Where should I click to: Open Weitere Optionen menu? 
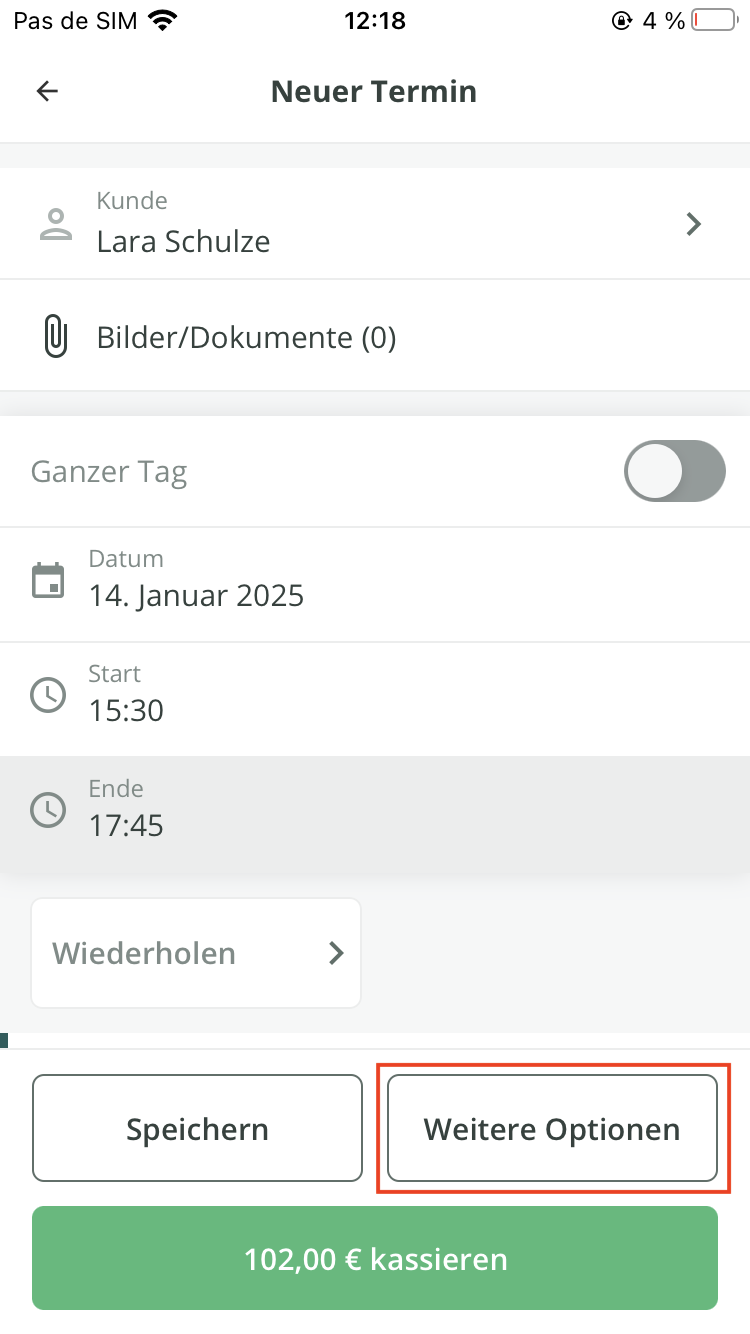coord(552,1129)
